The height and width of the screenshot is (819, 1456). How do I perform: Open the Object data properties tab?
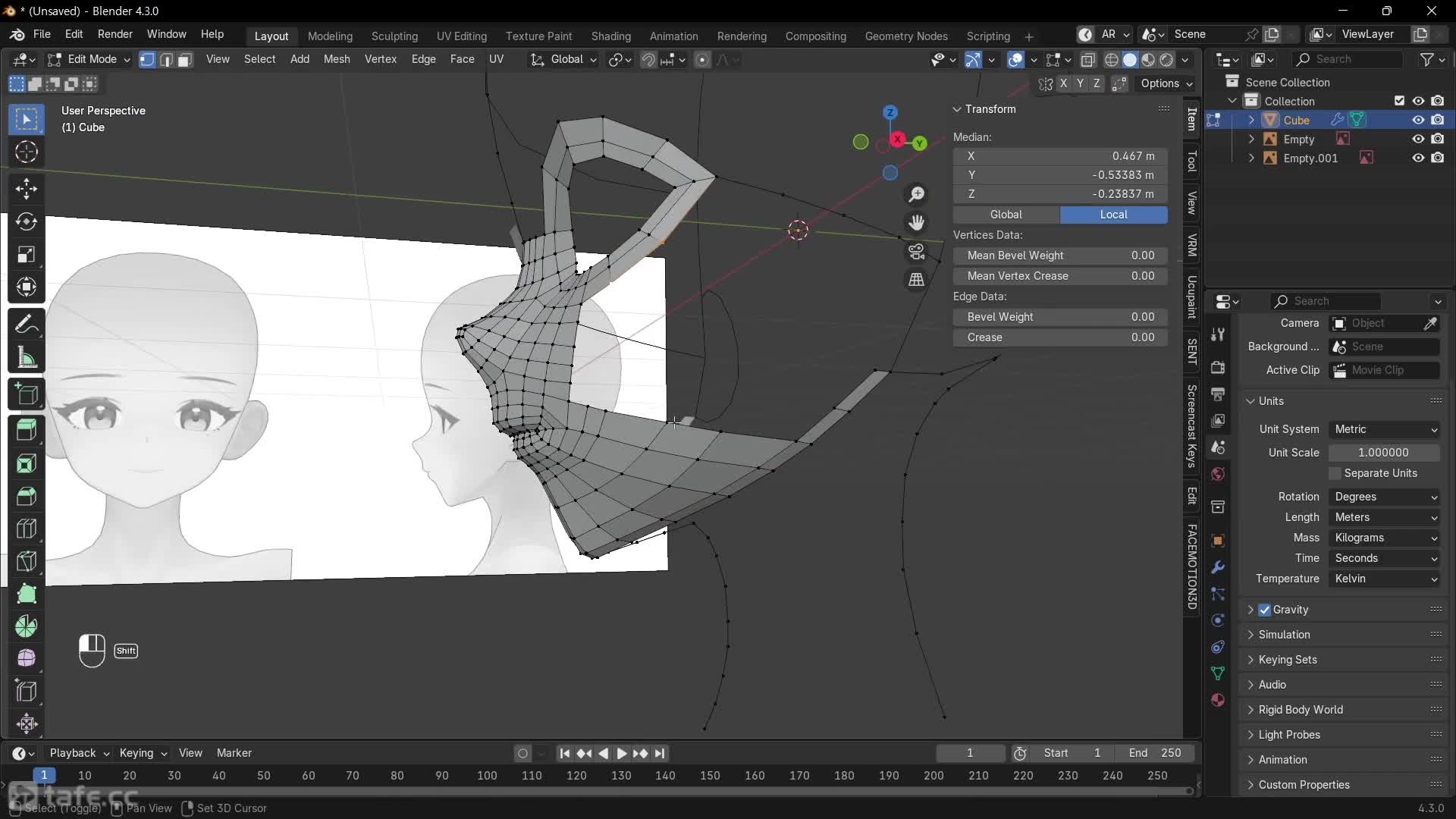click(x=1219, y=673)
